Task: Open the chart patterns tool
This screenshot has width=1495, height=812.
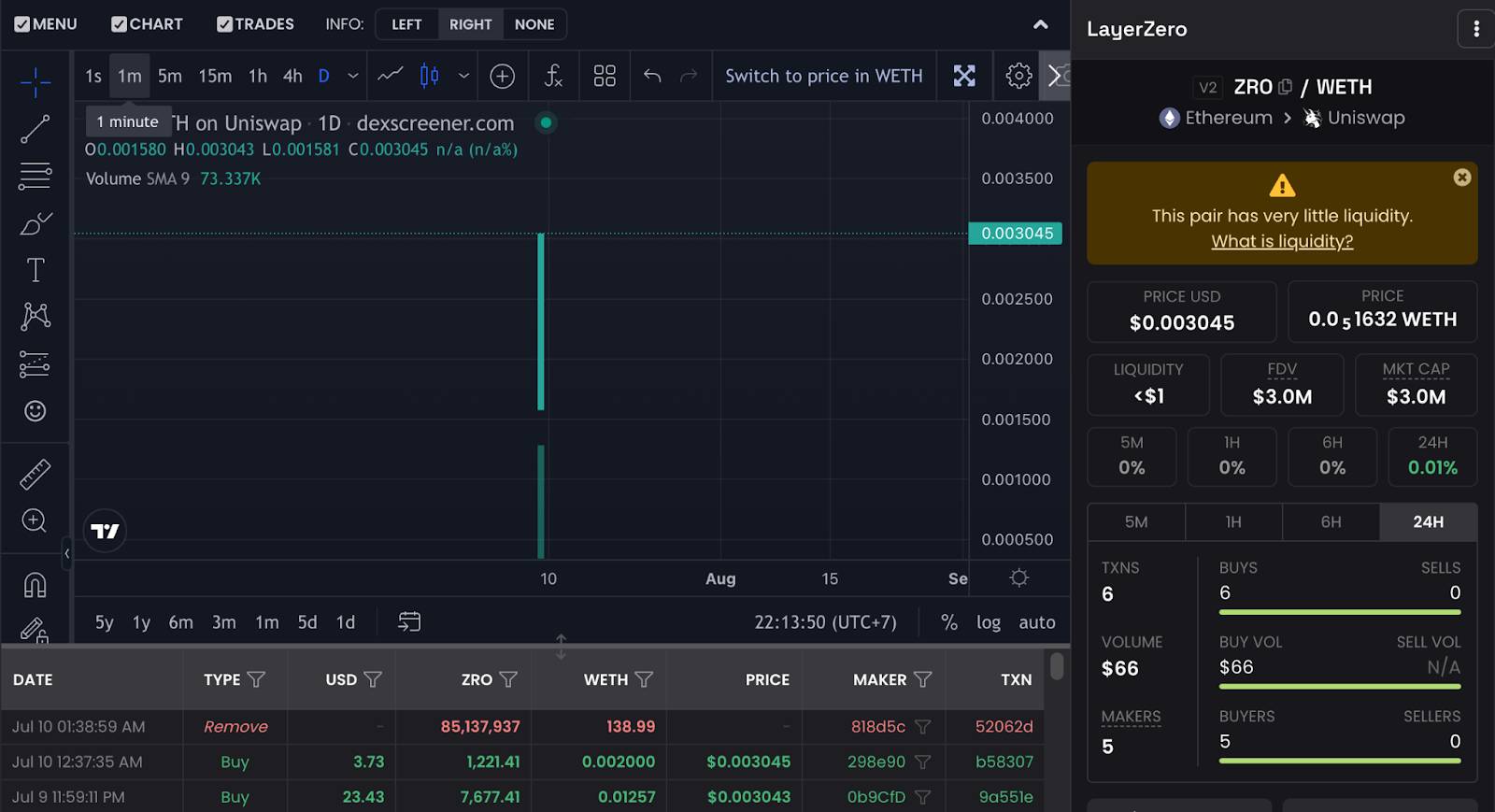Action: point(36,317)
